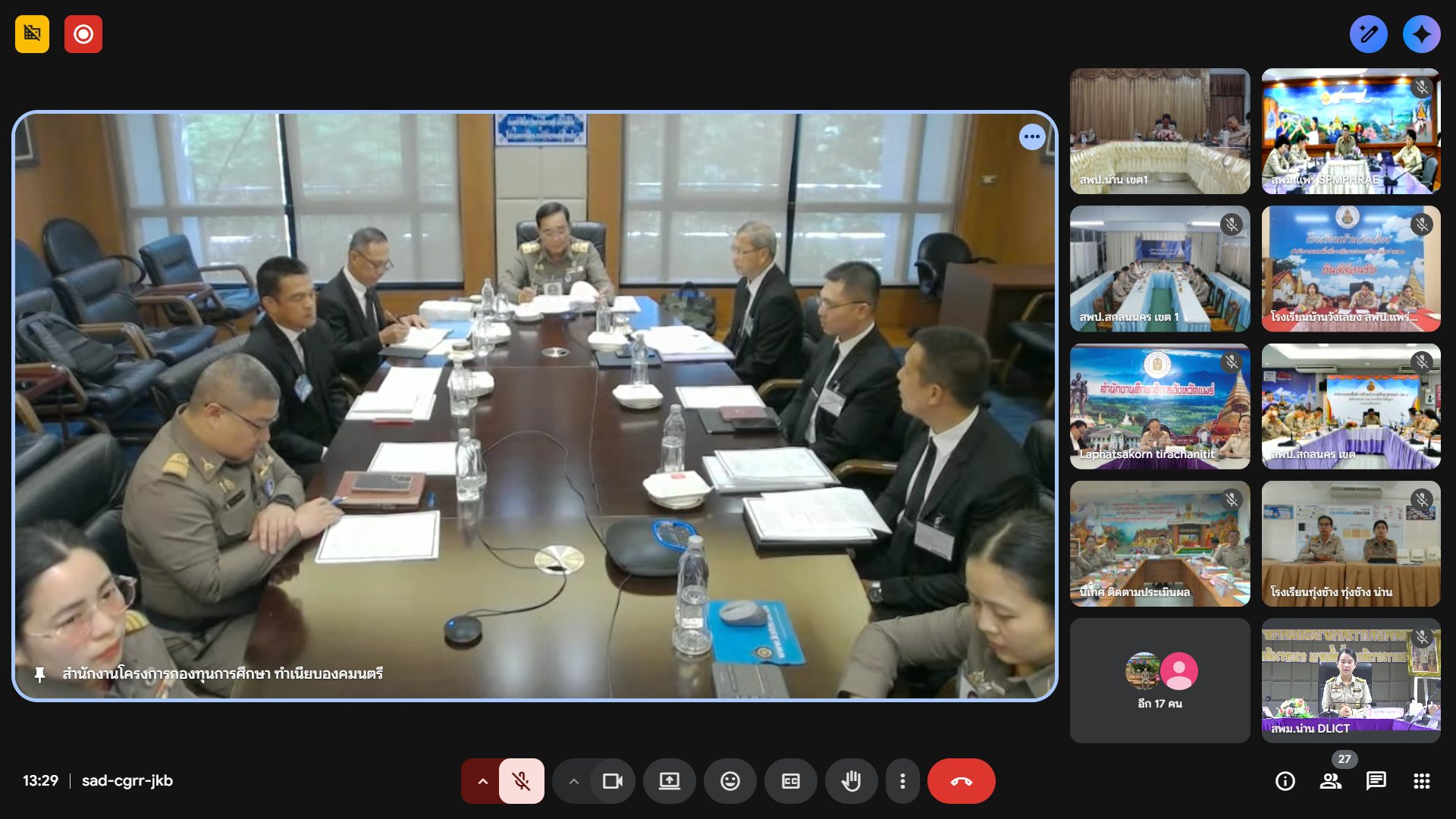Open the recording indicator button
The height and width of the screenshot is (819, 1456).
83,34
